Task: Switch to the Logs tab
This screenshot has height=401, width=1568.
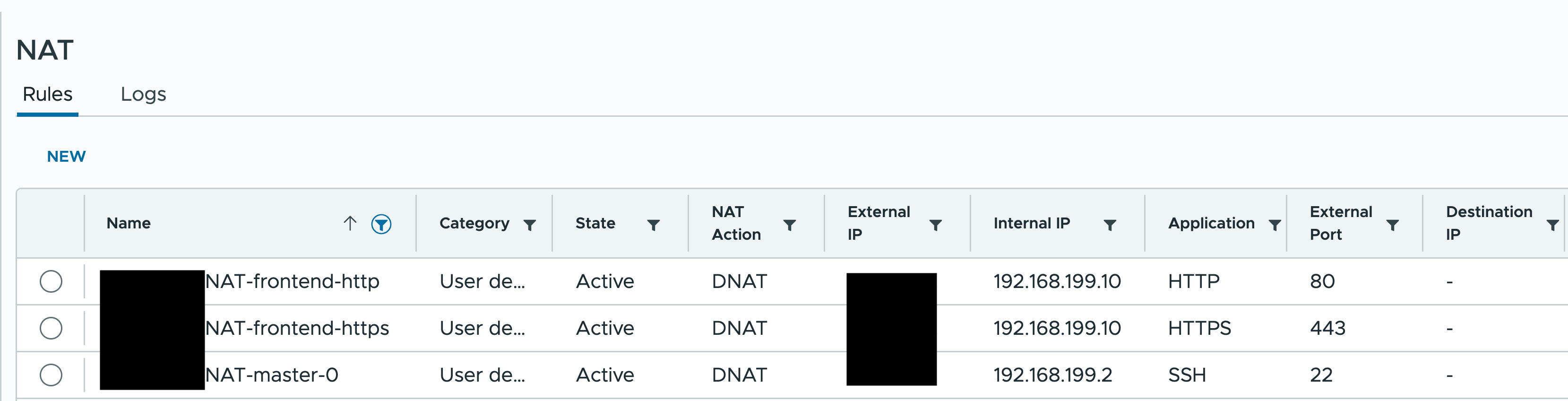Action: click(143, 95)
